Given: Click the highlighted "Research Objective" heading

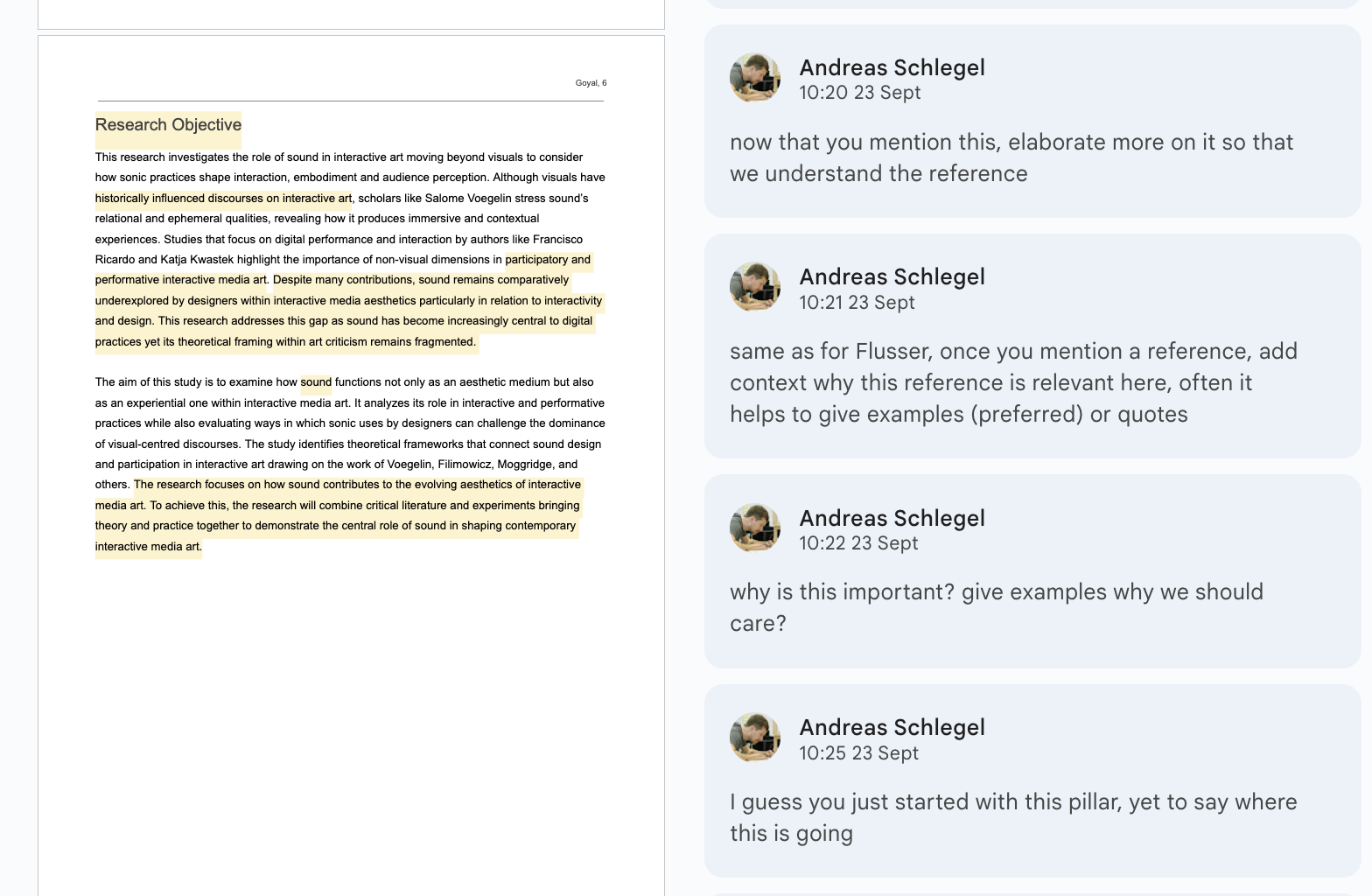Looking at the screenshot, I should 168,125.
